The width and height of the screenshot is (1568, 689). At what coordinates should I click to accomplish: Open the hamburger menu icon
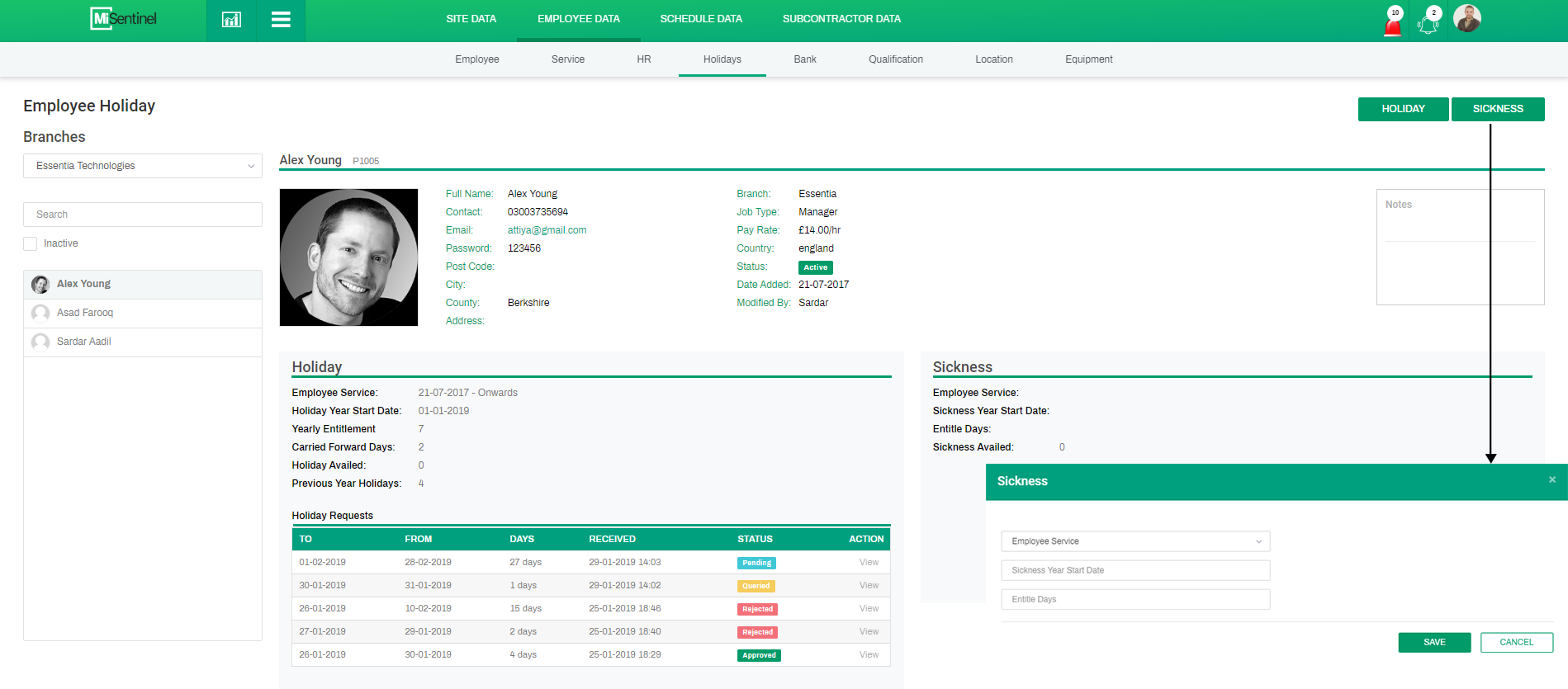tap(281, 20)
